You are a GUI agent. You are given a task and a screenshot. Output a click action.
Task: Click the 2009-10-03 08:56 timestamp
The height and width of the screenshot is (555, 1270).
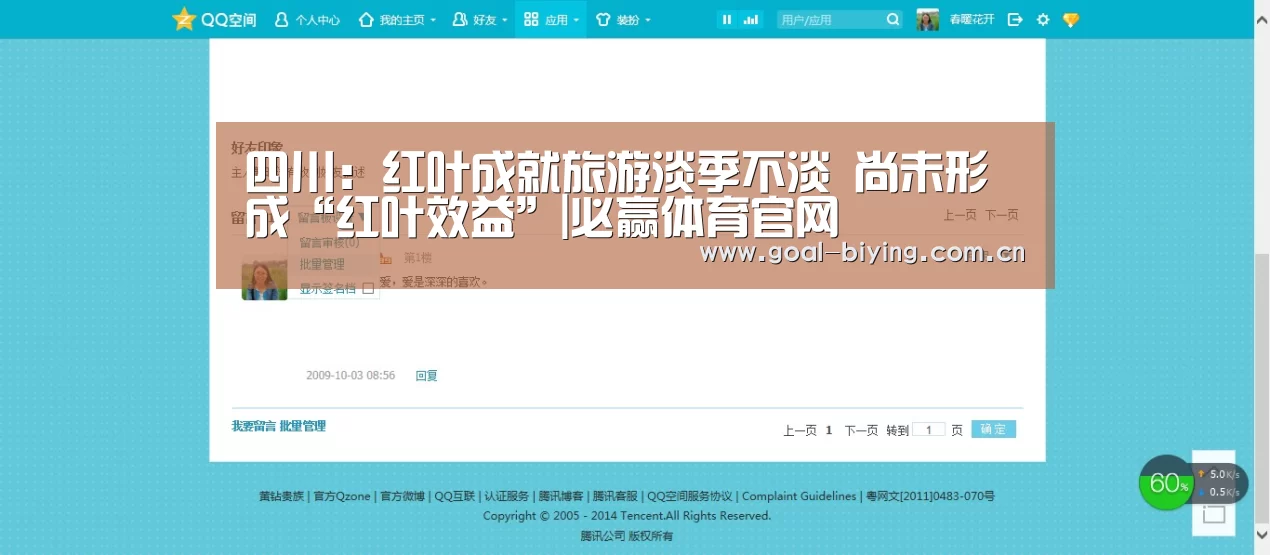click(350, 376)
